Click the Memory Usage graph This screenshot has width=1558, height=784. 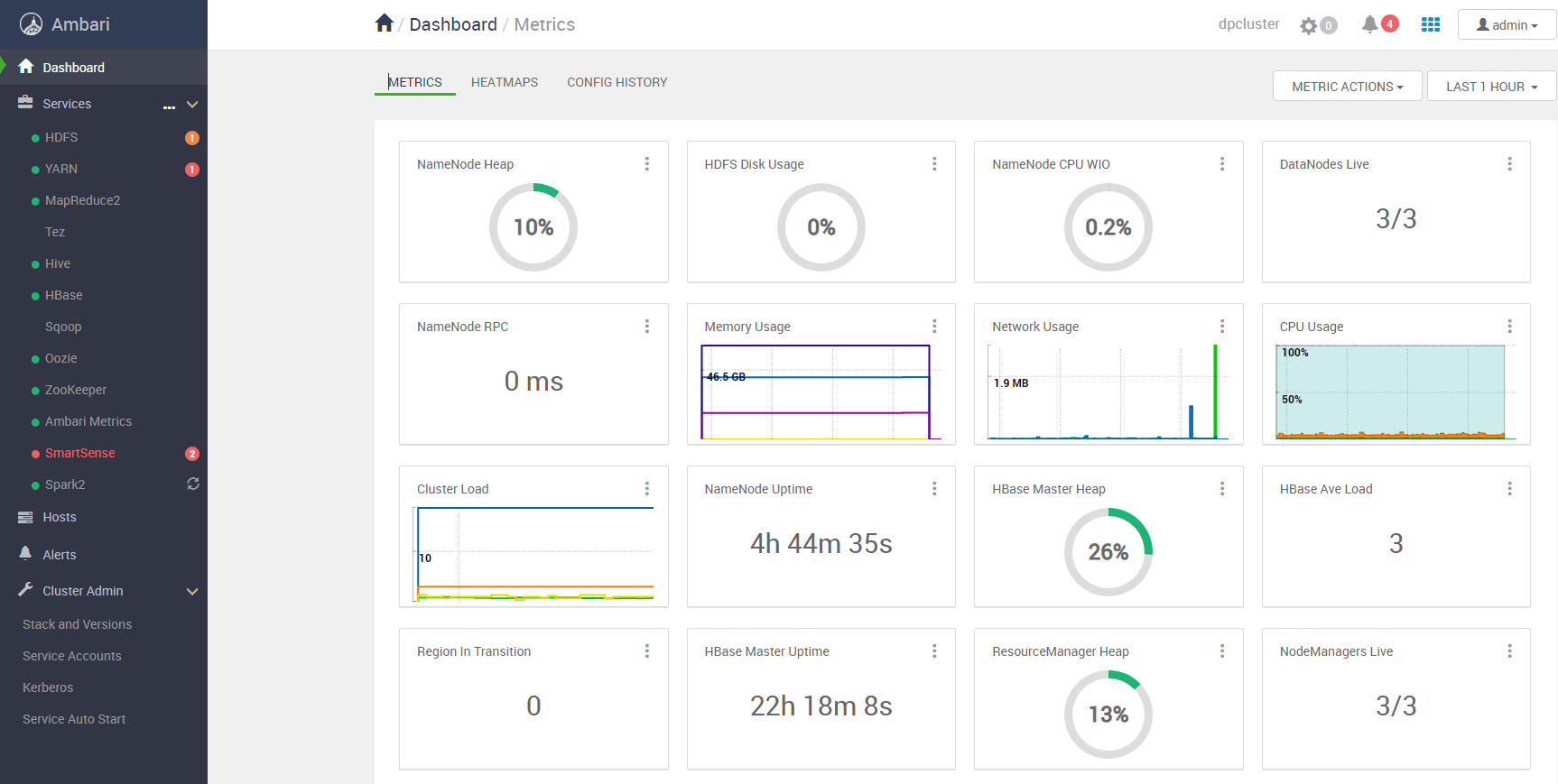[x=821, y=392]
